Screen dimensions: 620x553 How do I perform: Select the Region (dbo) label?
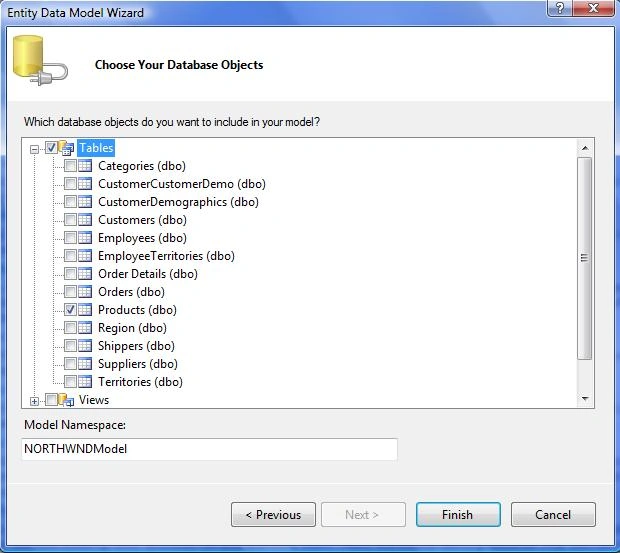tap(132, 328)
